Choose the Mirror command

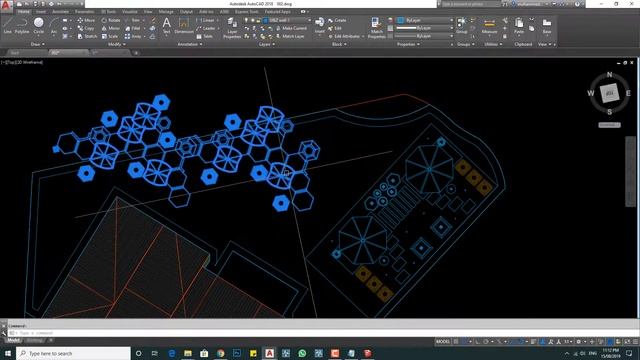111,28
